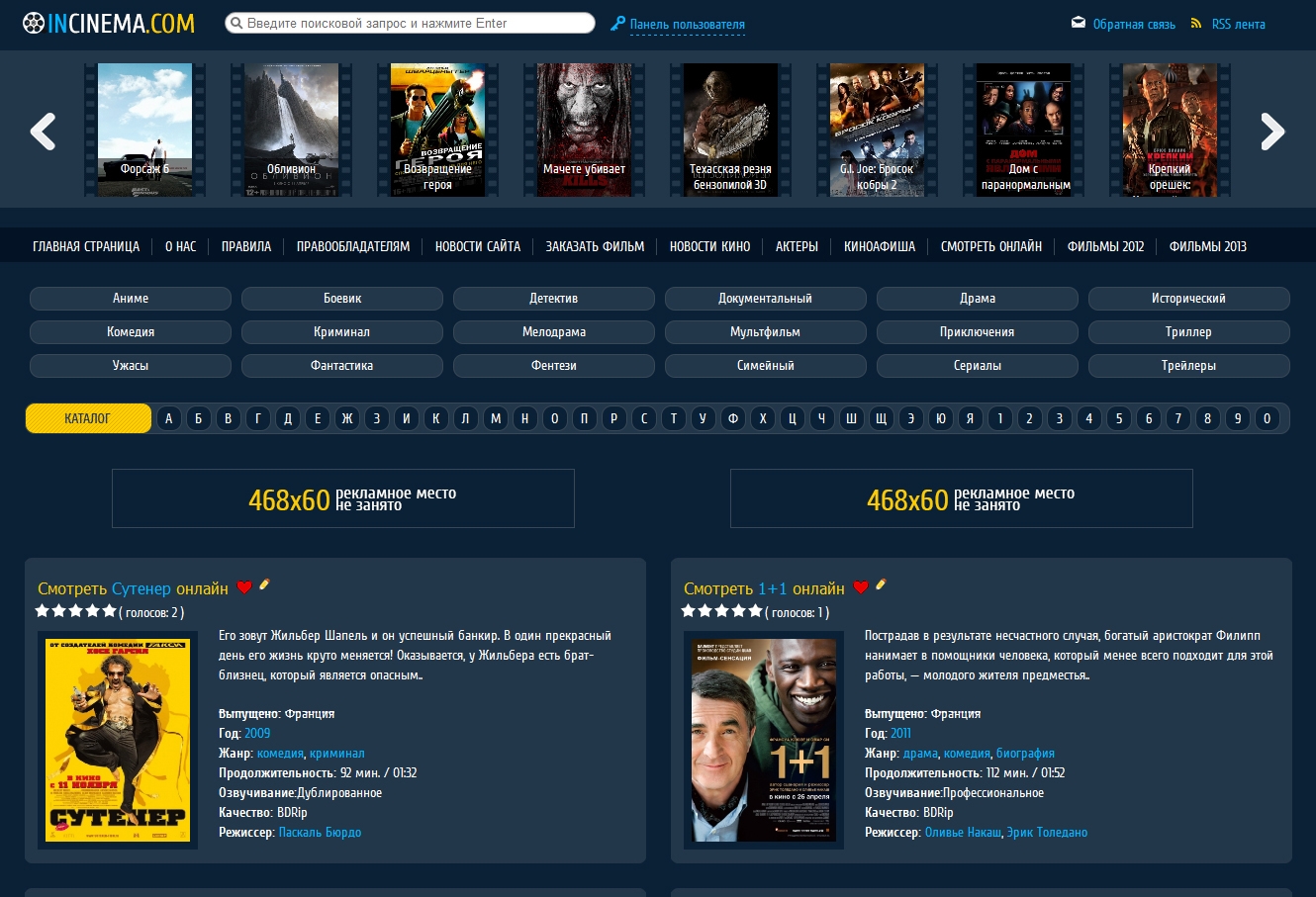Open G.I. Joe: Бросок кобры 2 poster
1316x897 pixels.
coord(878,130)
